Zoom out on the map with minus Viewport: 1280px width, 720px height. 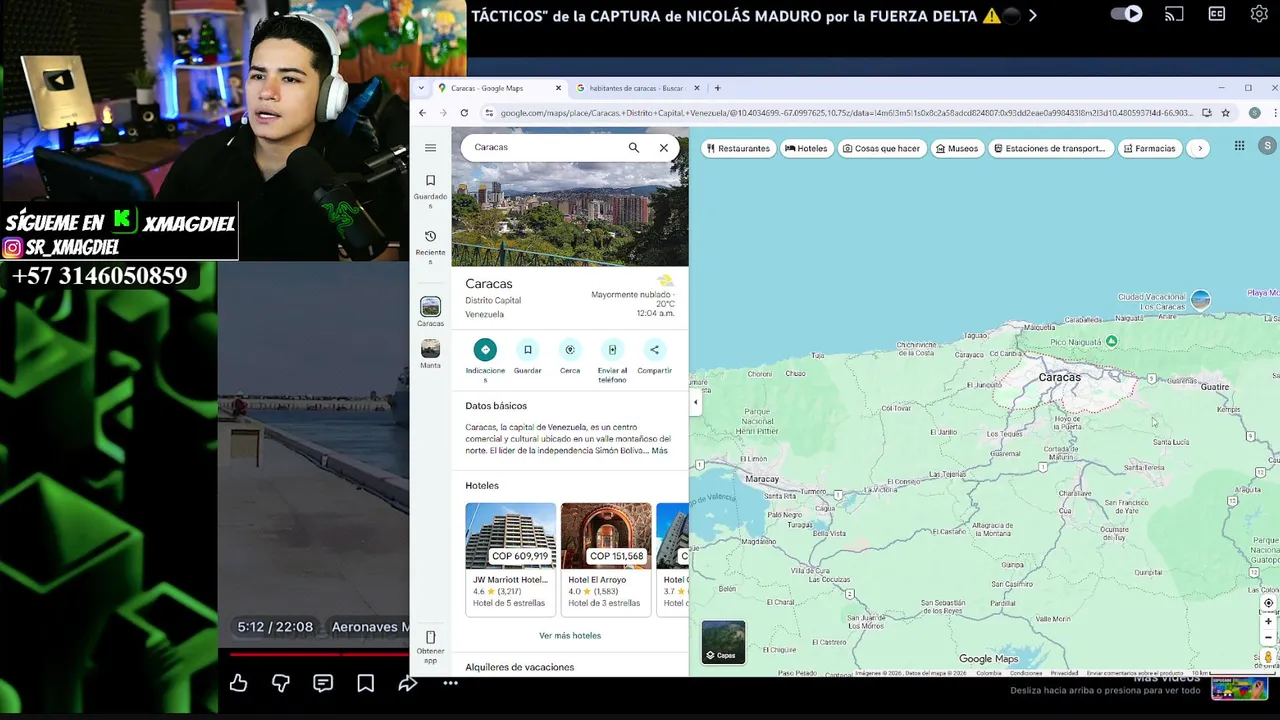pos(1268,637)
